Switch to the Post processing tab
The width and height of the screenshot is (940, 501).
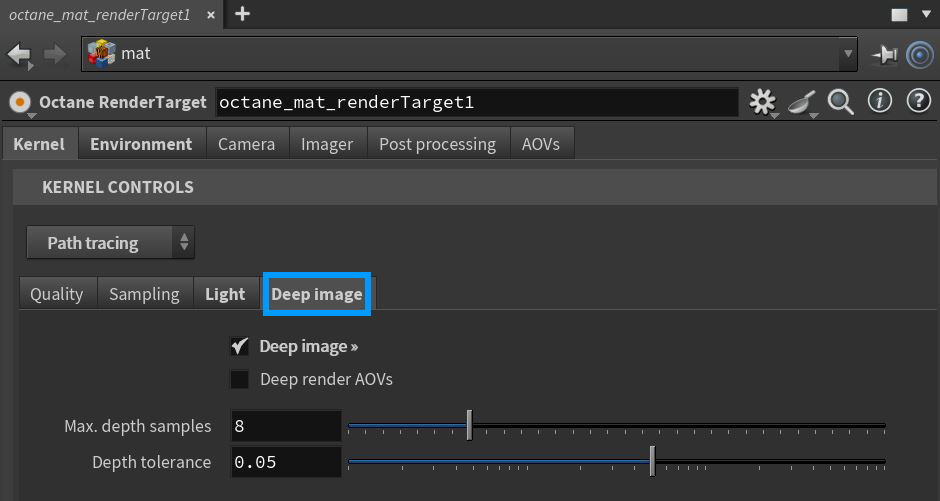pyautogui.click(x=437, y=144)
